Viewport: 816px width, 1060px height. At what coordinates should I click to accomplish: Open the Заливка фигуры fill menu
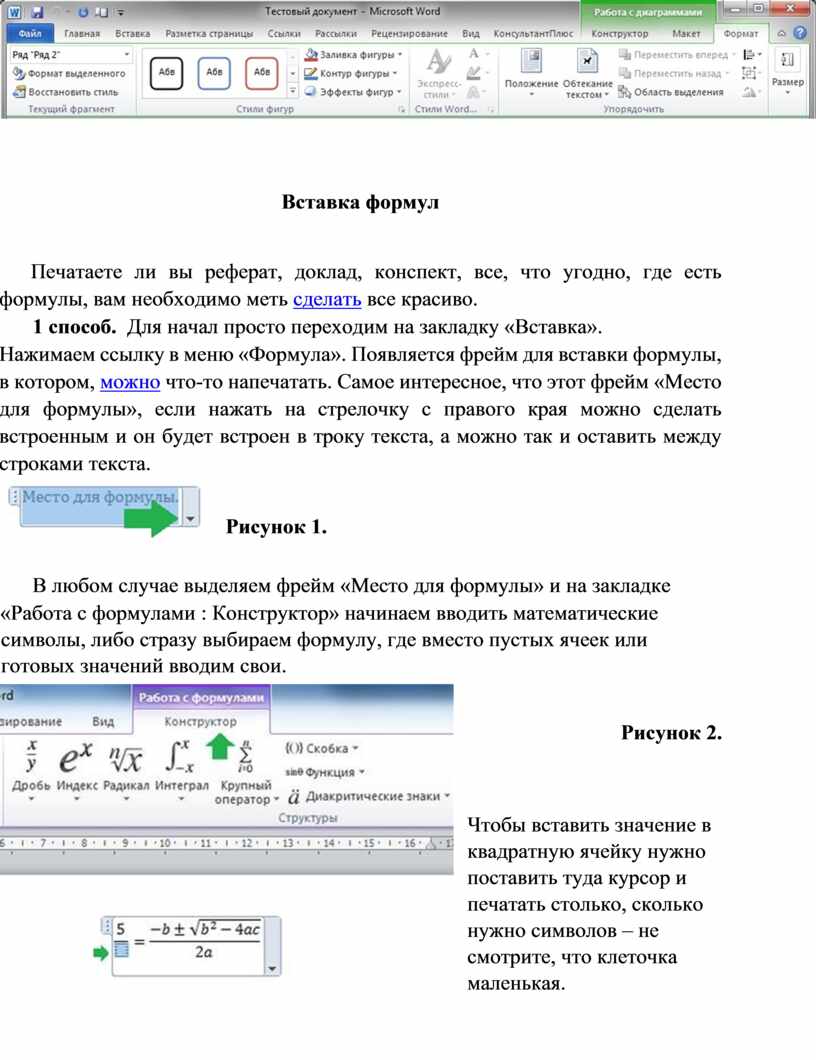[353, 54]
